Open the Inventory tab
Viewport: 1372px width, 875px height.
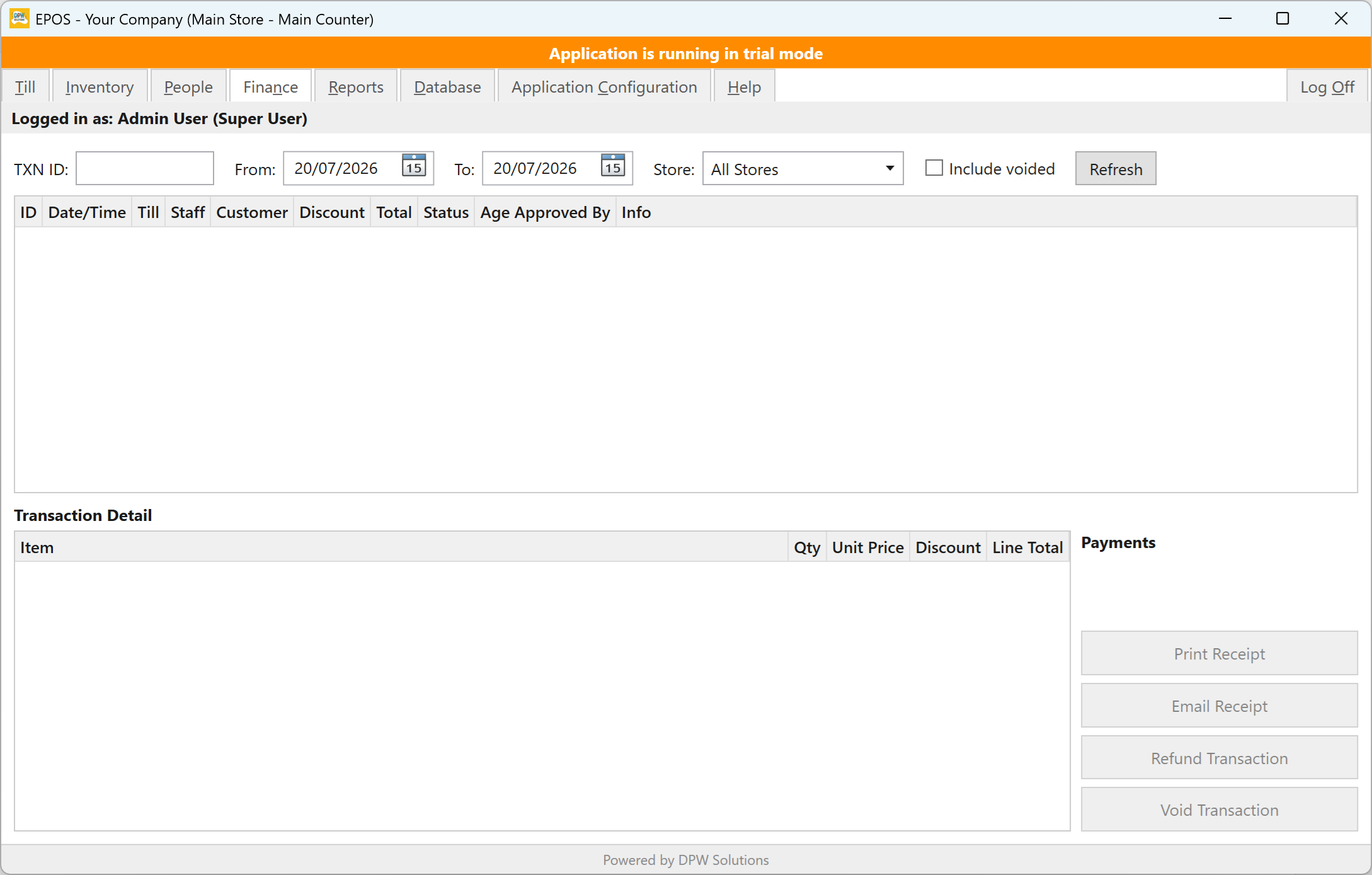tap(100, 86)
